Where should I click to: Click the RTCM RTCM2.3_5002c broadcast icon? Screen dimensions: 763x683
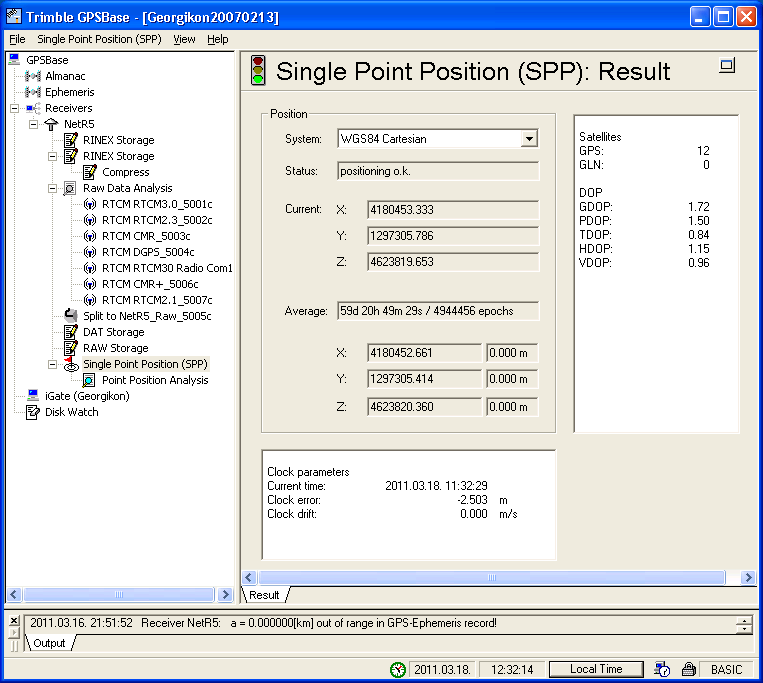(90, 220)
